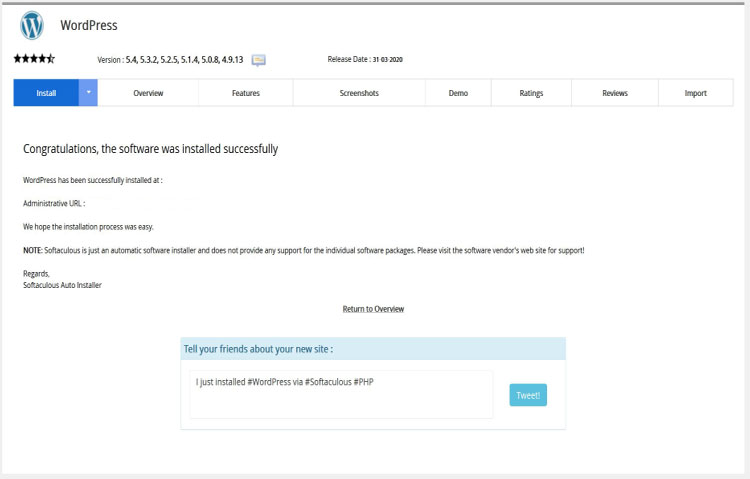This screenshot has width=750, height=479.
Task: Click the Softaculous Auto Installer signature text
Action: click(x=62, y=285)
